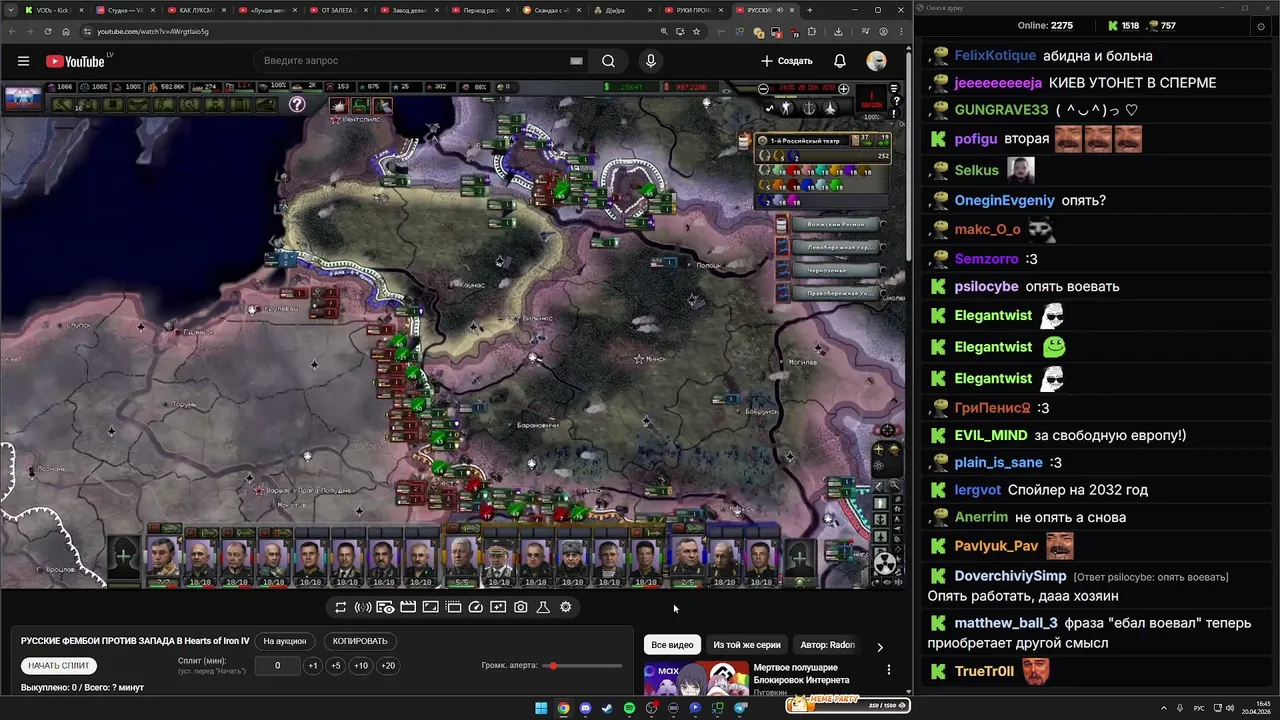This screenshot has height=720, width=1280.
Task: Focus the split minutes input field
Action: click(x=278, y=666)
